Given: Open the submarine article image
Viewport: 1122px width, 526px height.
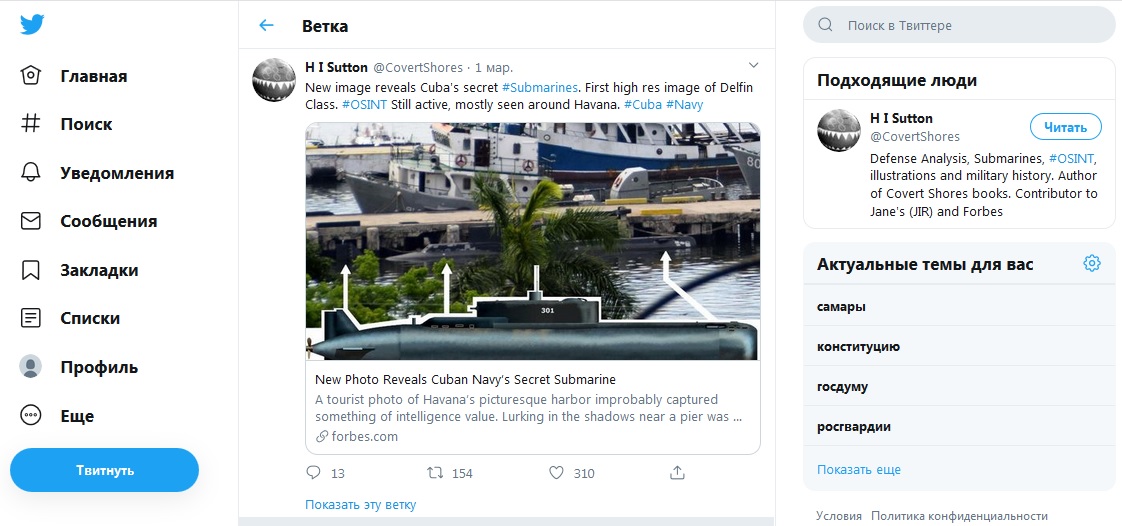Looking at the screenshot, I should point(532,241).
